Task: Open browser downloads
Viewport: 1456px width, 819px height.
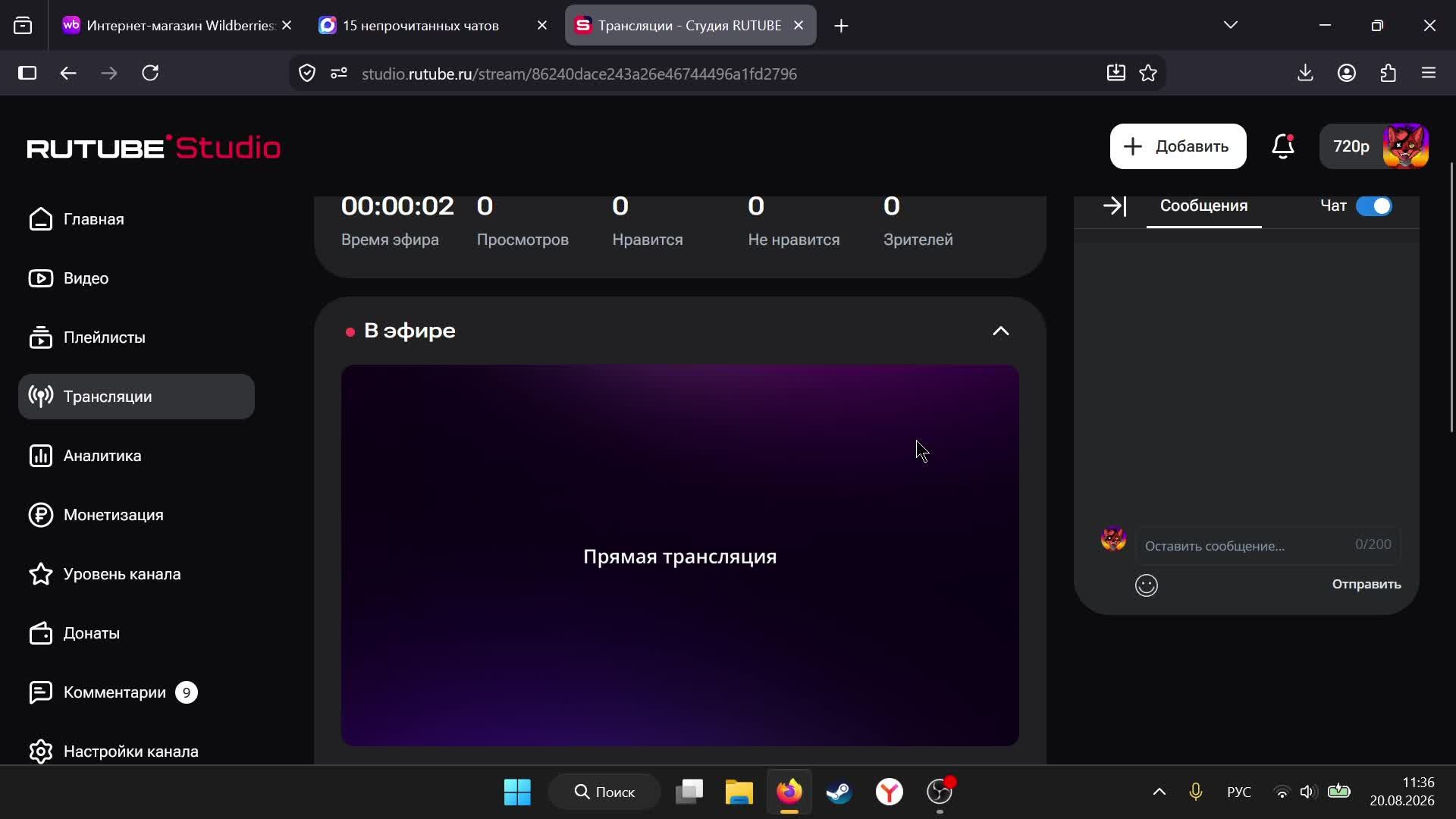Action: point(1305,74)
